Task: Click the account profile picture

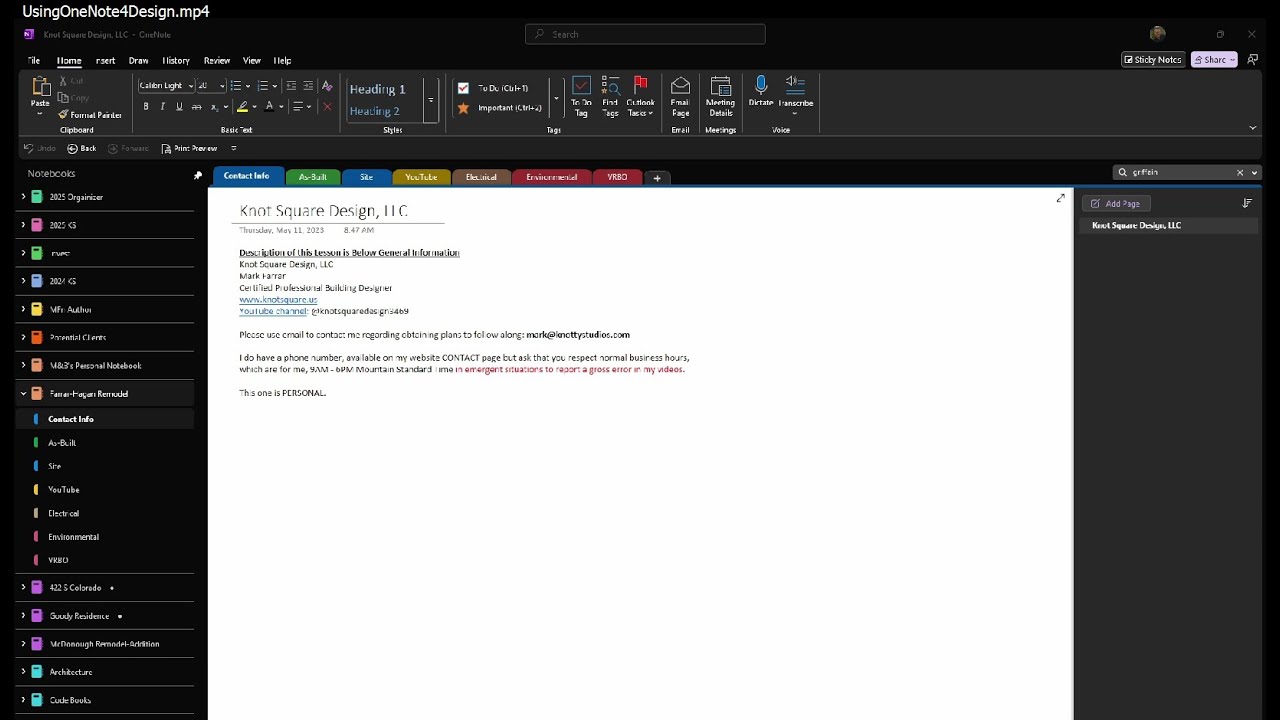Action: (x=1158, y=34)
